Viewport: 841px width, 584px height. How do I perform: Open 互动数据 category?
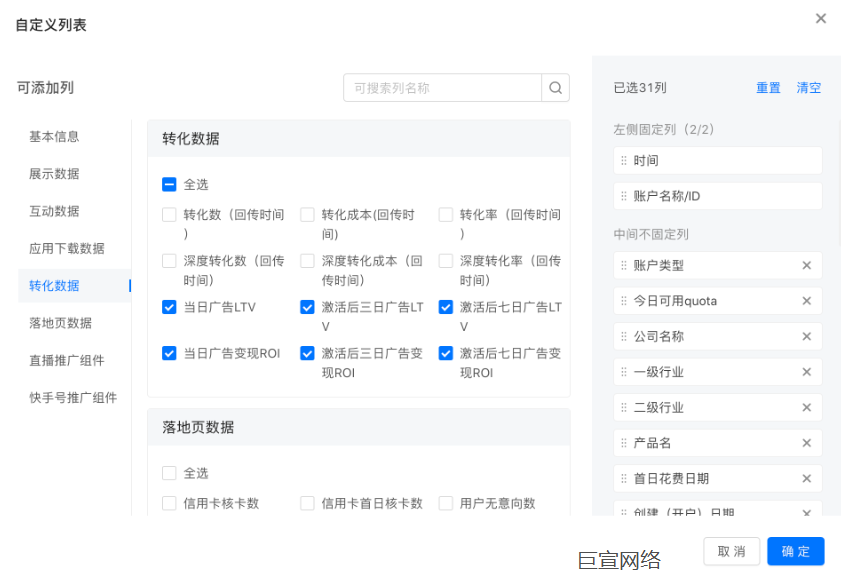click(x=54, y=211)
